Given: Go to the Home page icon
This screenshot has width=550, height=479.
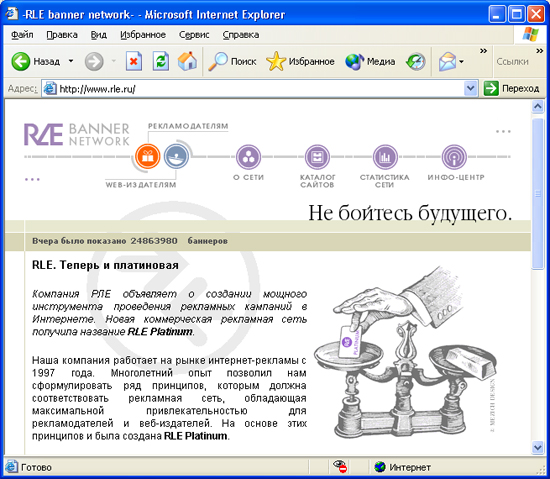Looking at the screenshot, I should [187, 62].
